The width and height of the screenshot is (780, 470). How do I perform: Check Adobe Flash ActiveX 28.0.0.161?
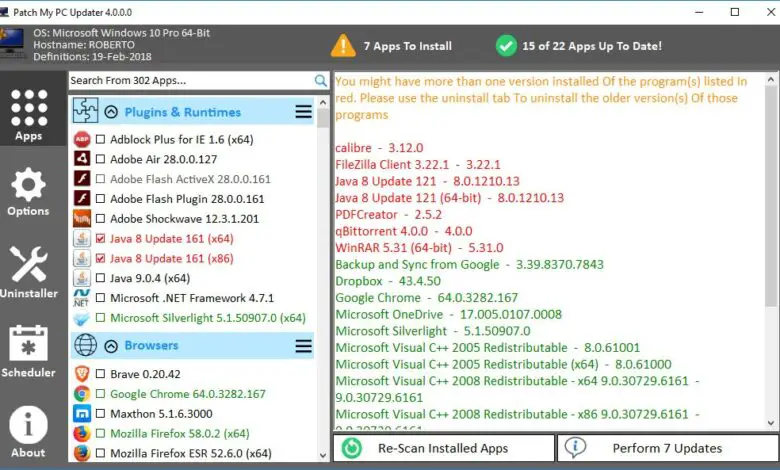click(x=100, y=179)
